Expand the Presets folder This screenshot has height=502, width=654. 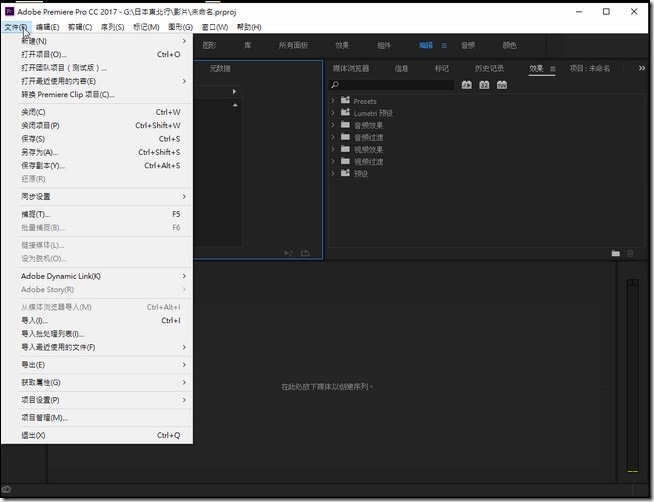click(x=333, y=100)
